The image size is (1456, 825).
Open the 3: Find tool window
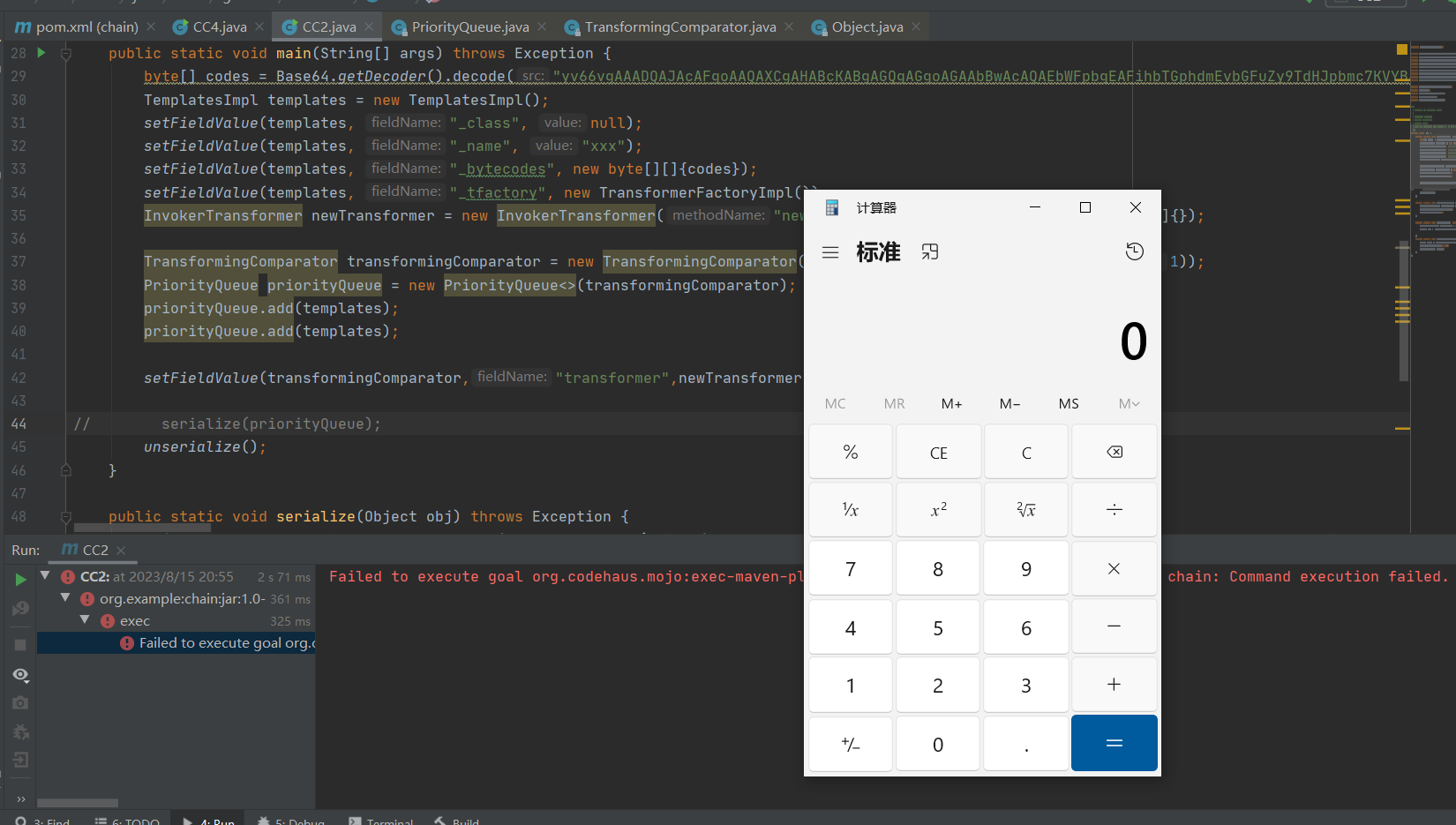point(43,821)
